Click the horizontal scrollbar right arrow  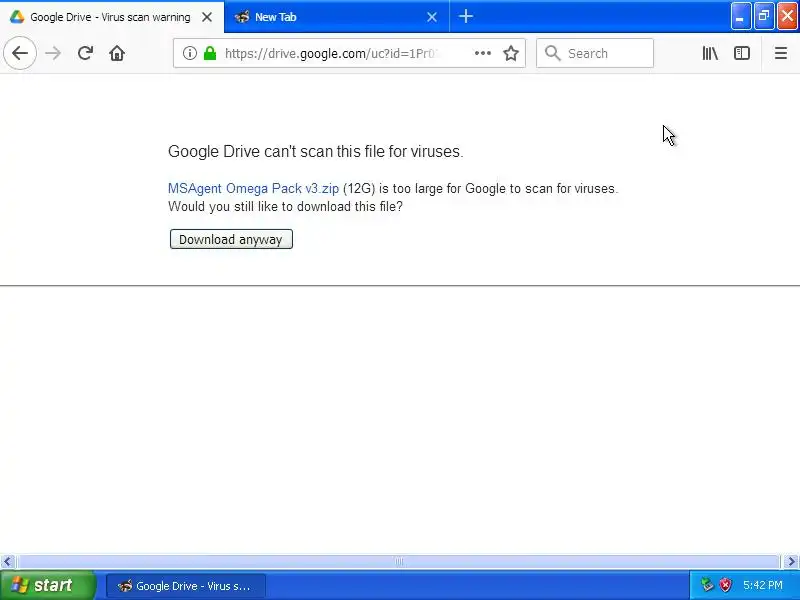click(791, 562)
